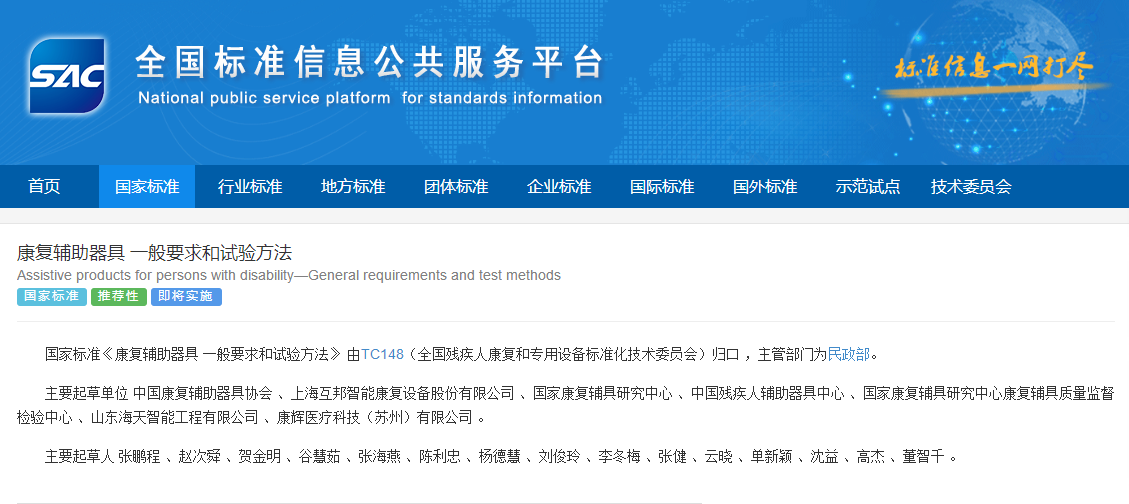Navigate to 团体标准 page

456,187
